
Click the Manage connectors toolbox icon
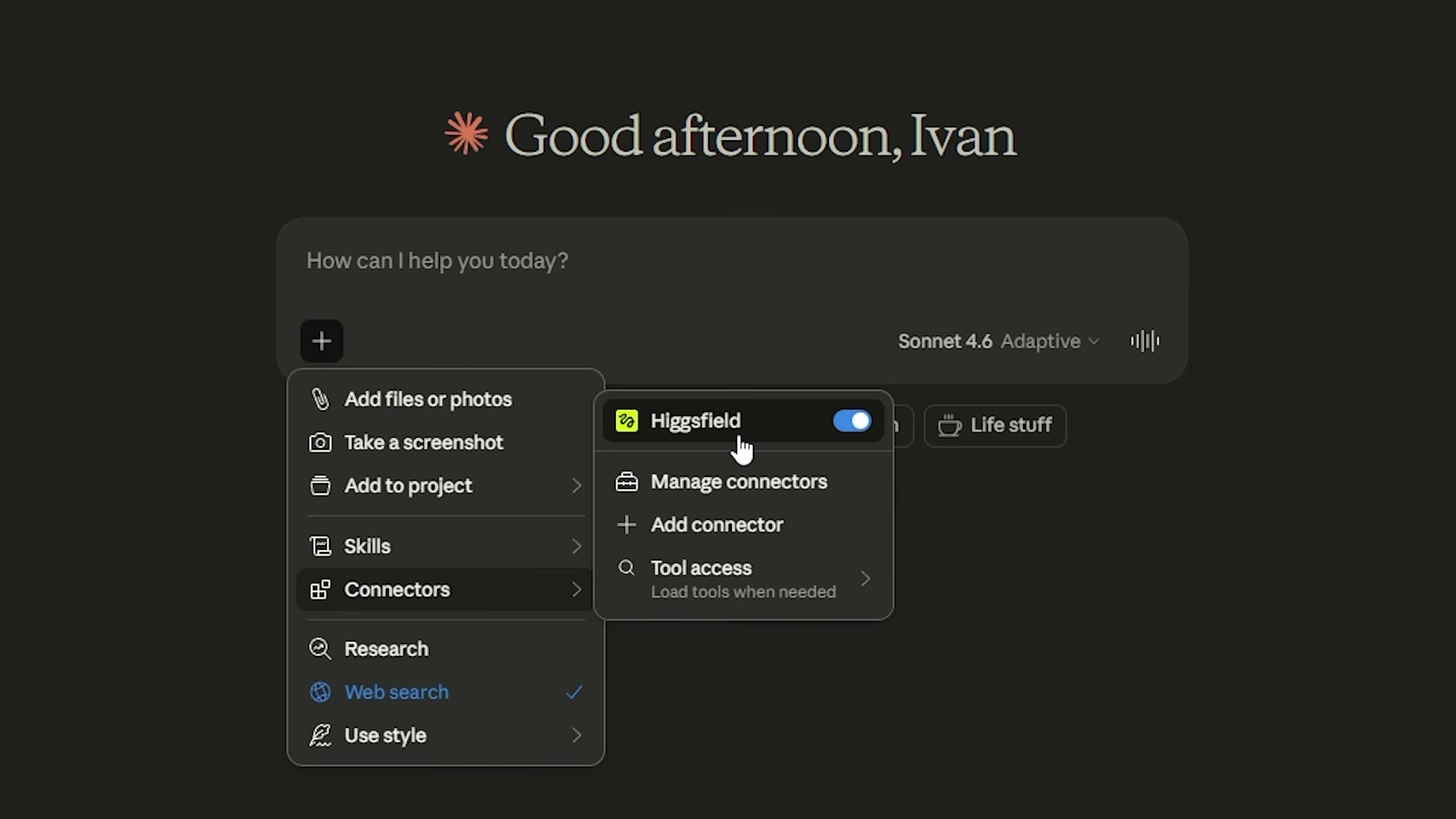[x=627, y=482]
